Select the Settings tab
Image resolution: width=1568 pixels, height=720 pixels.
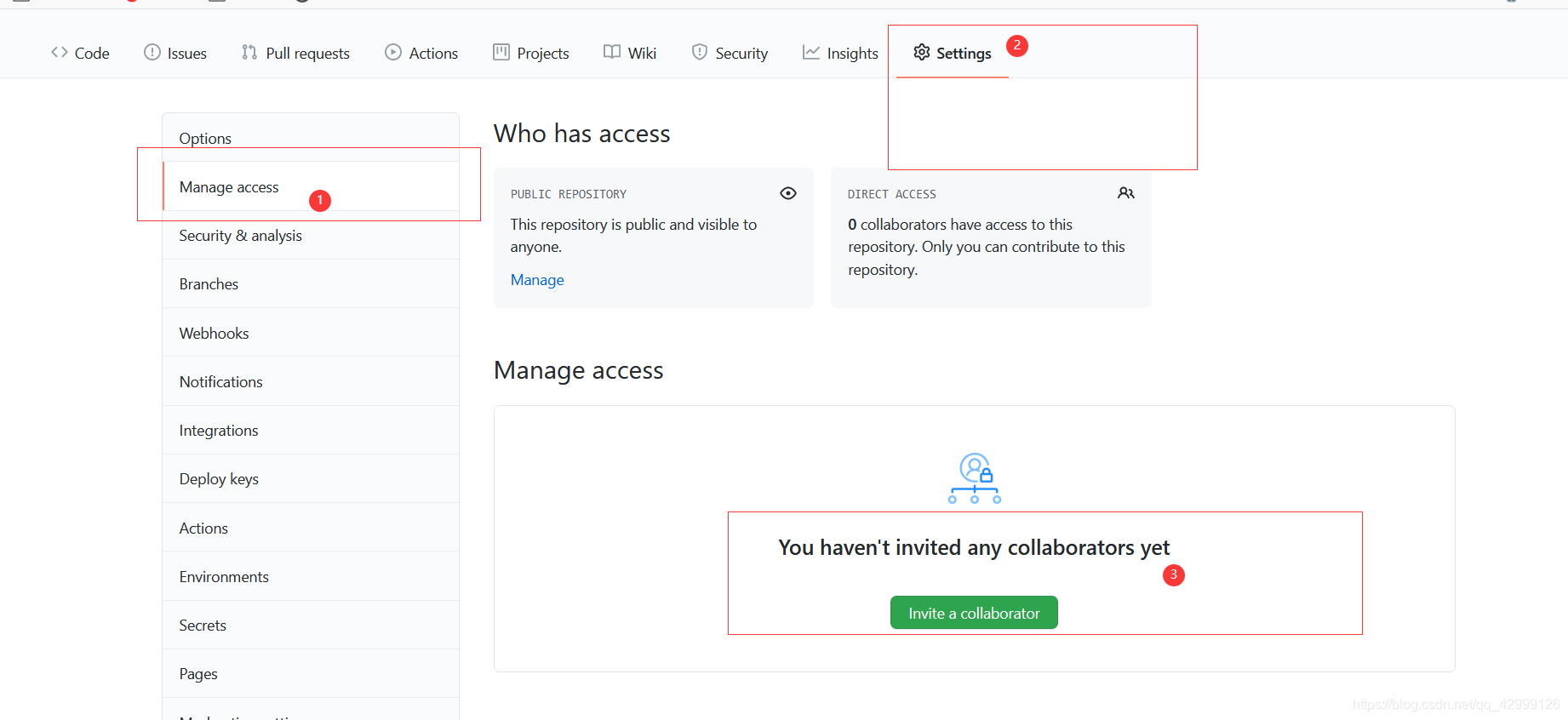click(953, 54)
